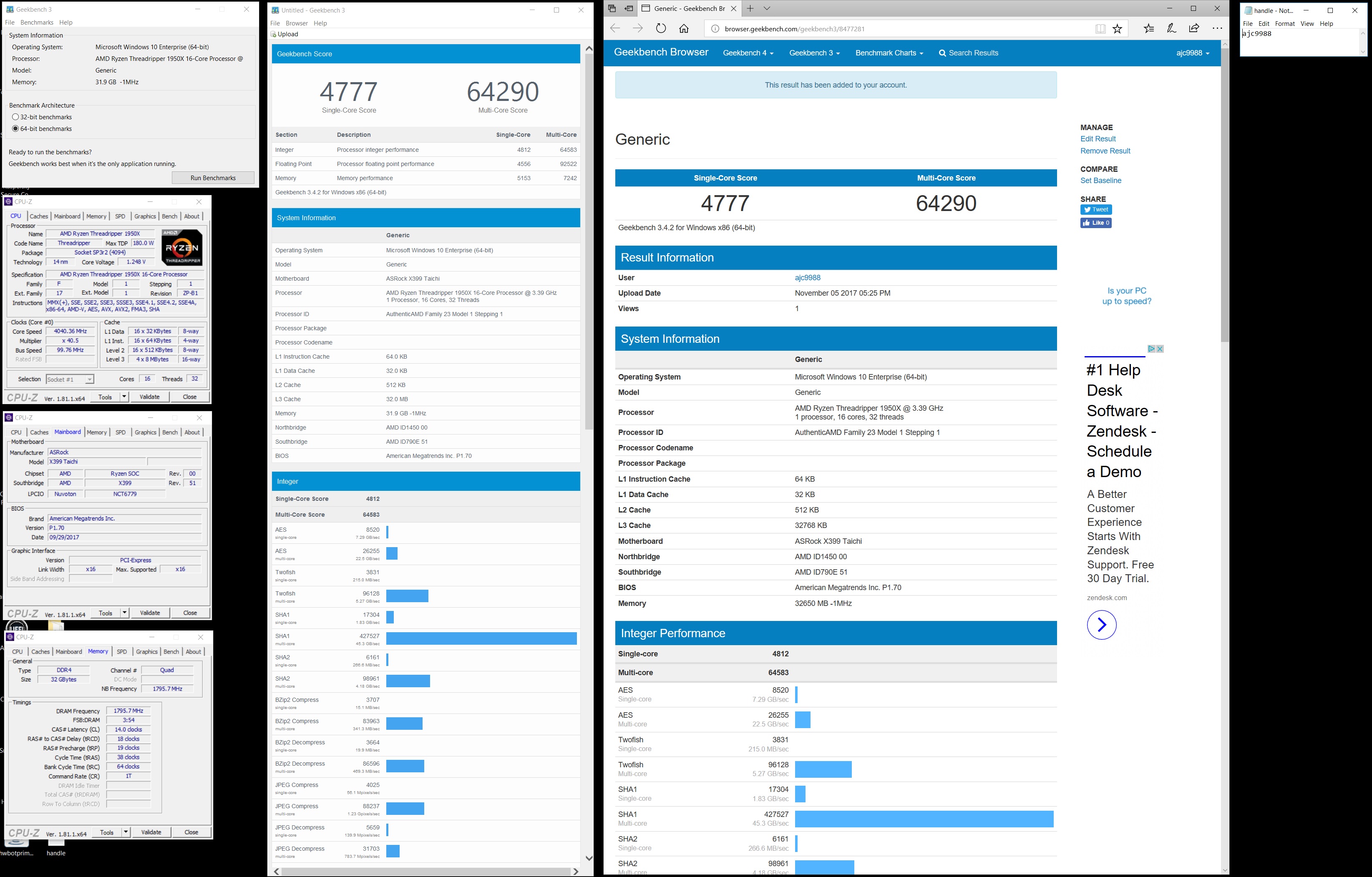Click the browser address bar URL

pos(794,29)
